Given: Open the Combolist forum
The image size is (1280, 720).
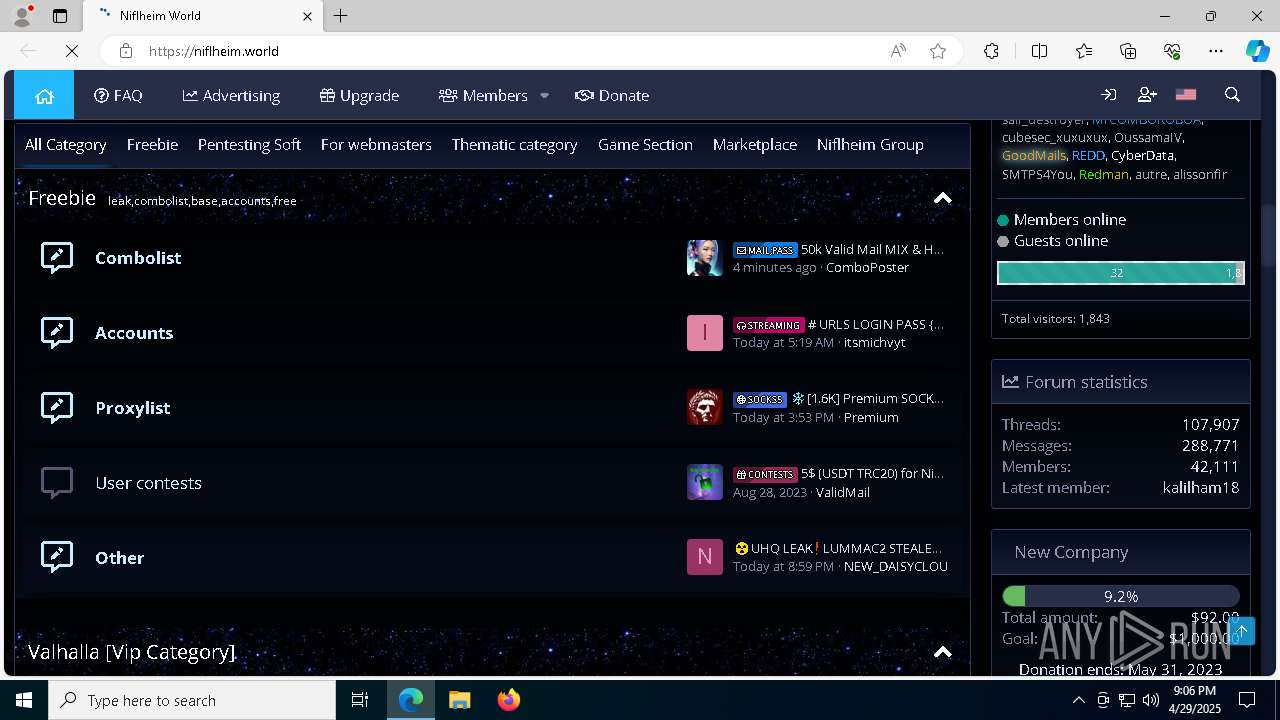Looking at the screenshot, I should [138, 258].
